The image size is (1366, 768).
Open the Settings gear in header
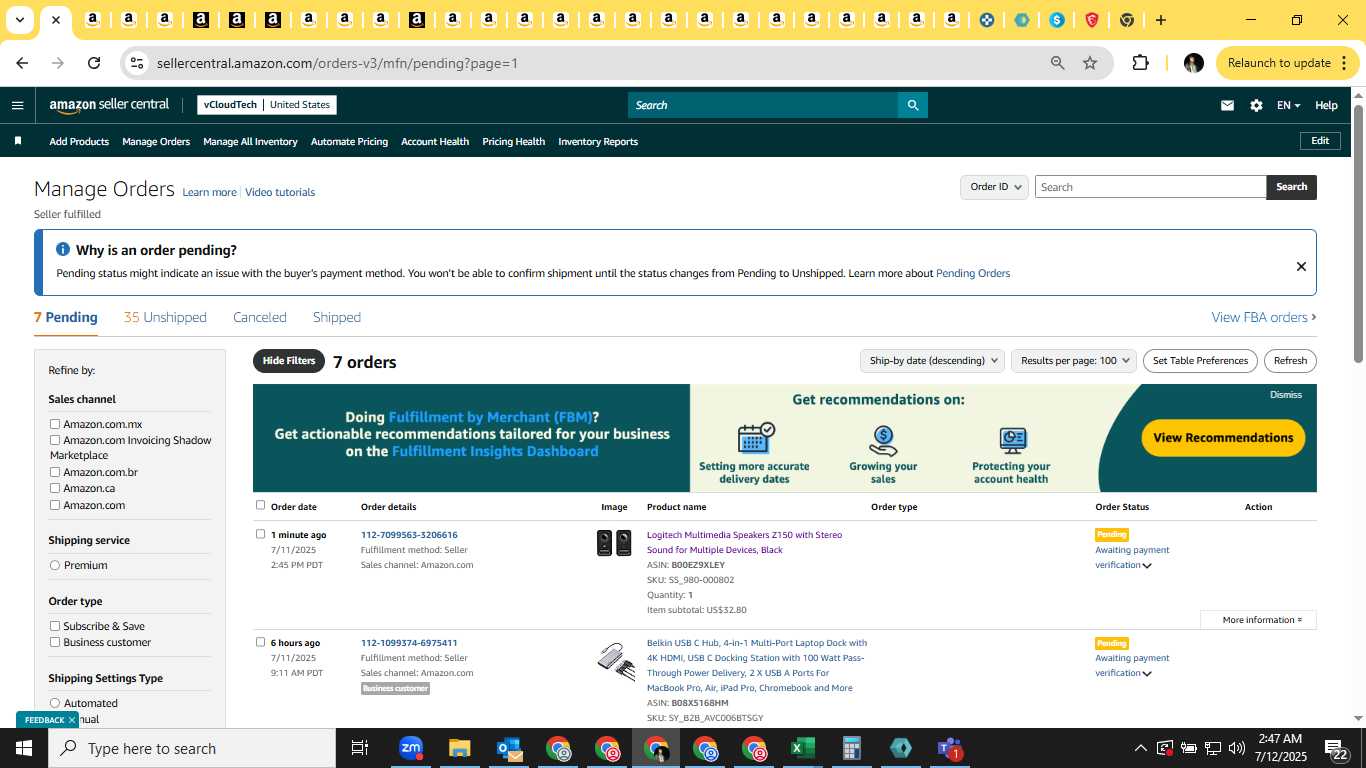click(x=1256, y=105)
